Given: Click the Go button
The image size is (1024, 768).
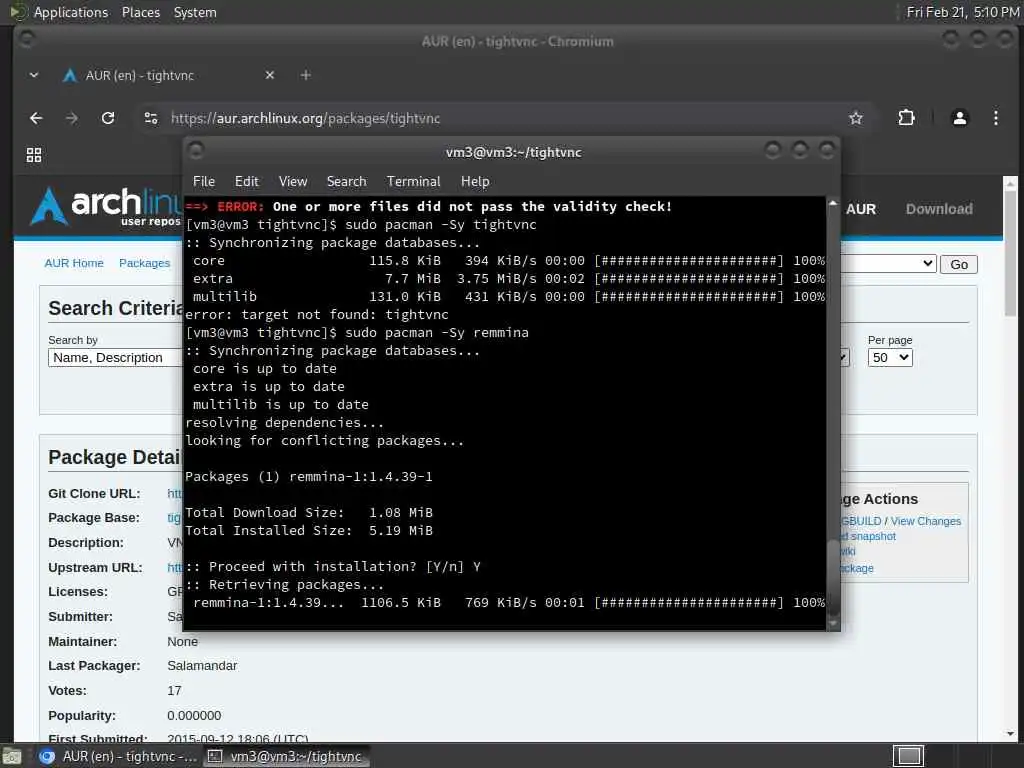Looking at the screenshot, I should coord(959,264).
